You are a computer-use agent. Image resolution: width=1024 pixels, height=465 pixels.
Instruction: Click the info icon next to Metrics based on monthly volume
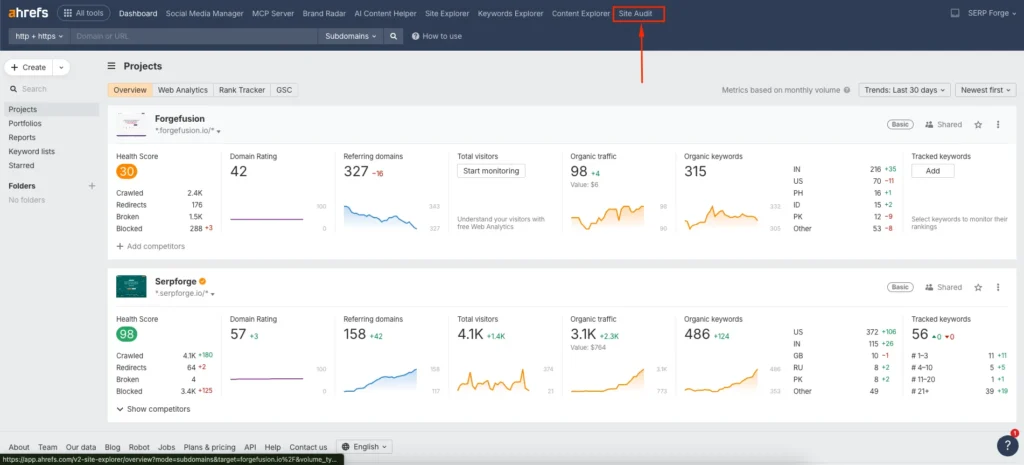(x=847, y=90)
